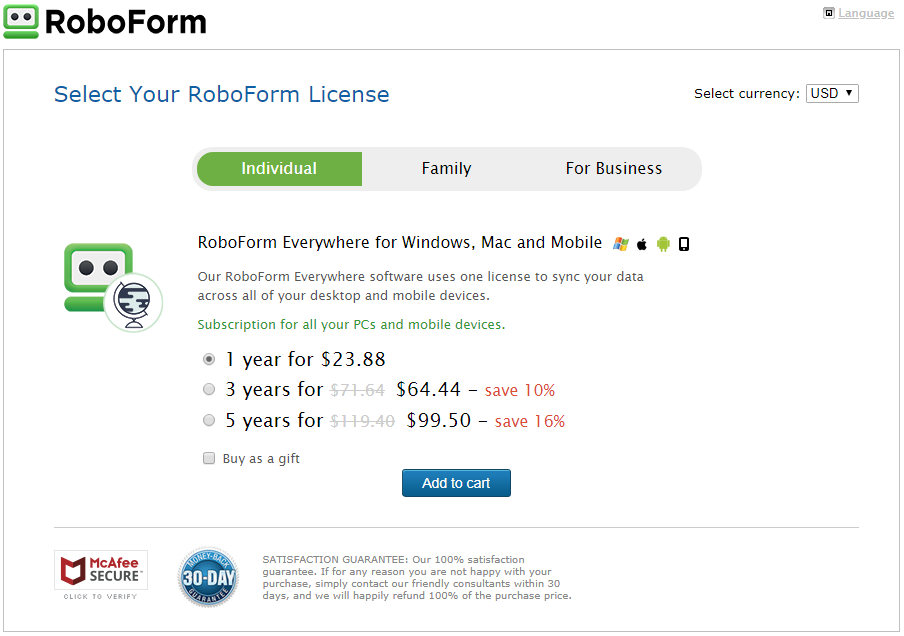Image resolution: width=904 pixels, height=636 pixels.
Task: Click the mobile phone device icon
Action: 684,244
